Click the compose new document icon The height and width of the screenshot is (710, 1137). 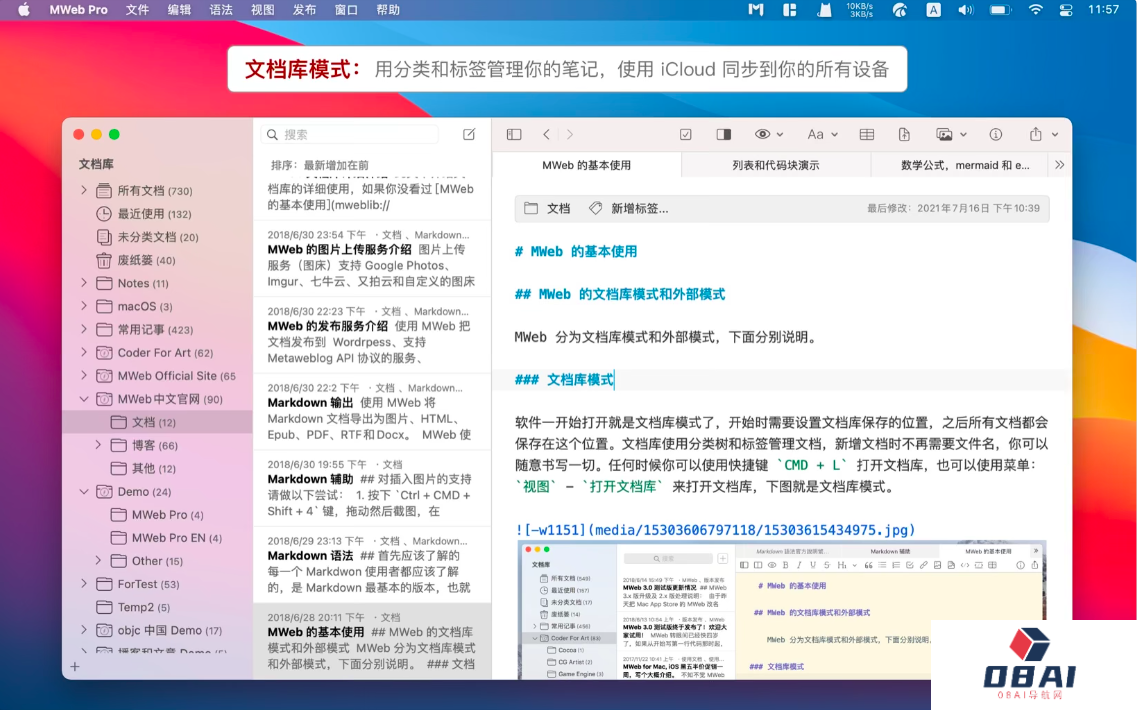point(468,133)
